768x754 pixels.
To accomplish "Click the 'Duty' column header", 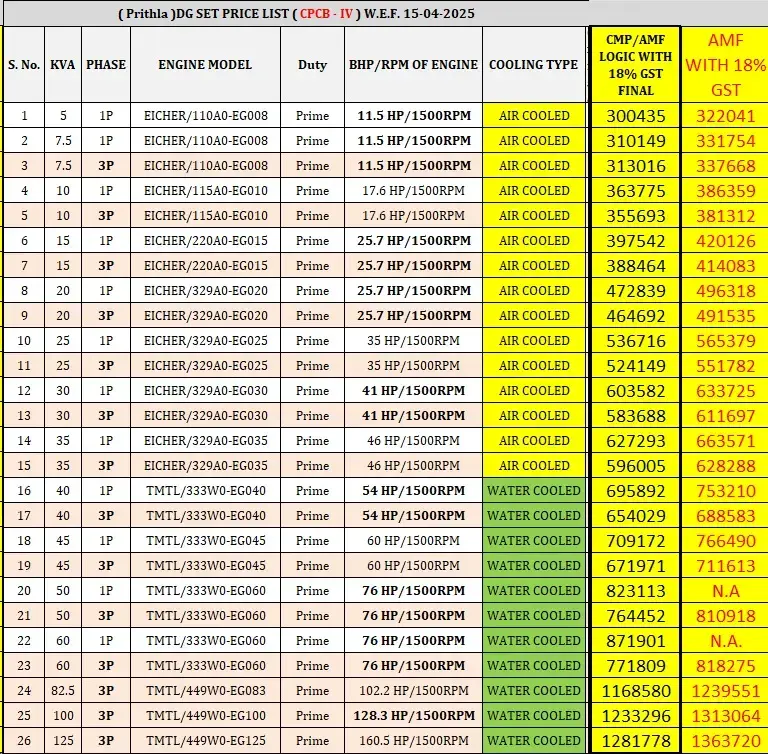I will [312, 65].
